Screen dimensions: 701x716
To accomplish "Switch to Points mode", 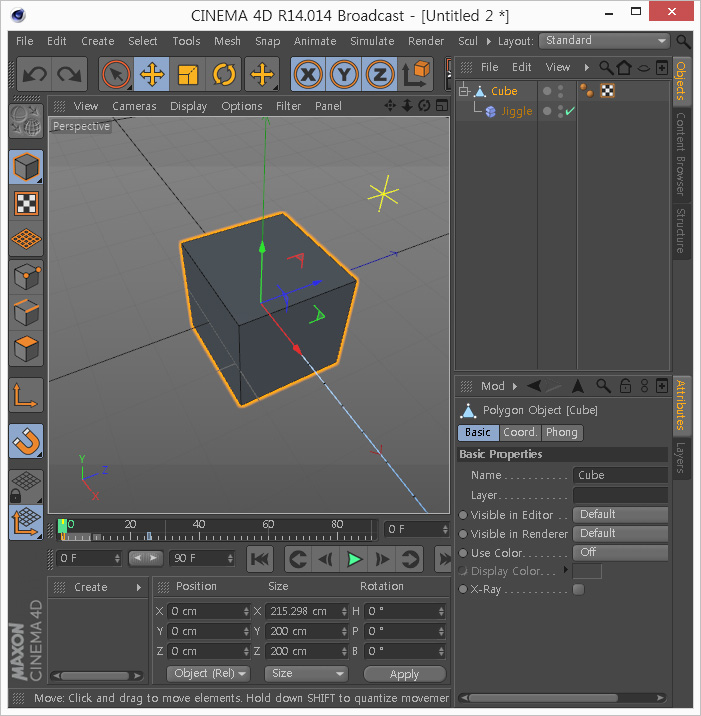I will click(x=26, y=277).
